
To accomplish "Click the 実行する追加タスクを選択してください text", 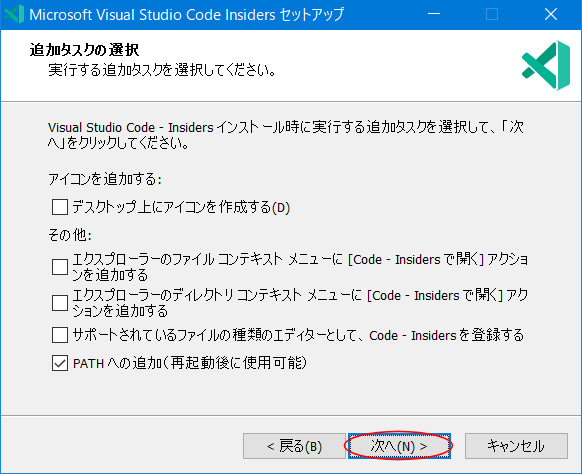I will tap(162, 70).
